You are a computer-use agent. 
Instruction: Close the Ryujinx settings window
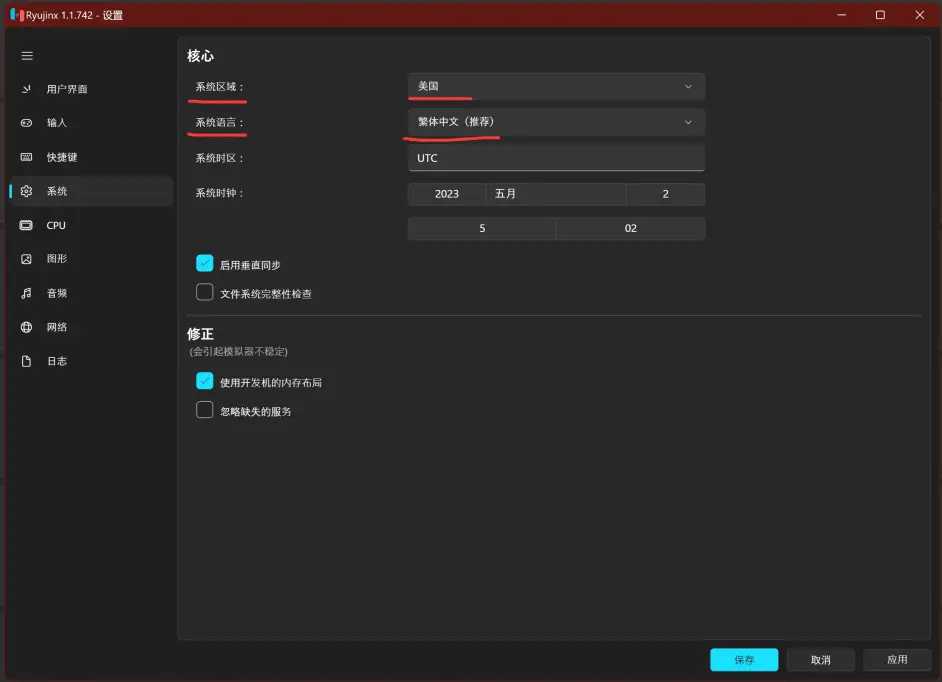pyautogui.click(x=919, y=14)
